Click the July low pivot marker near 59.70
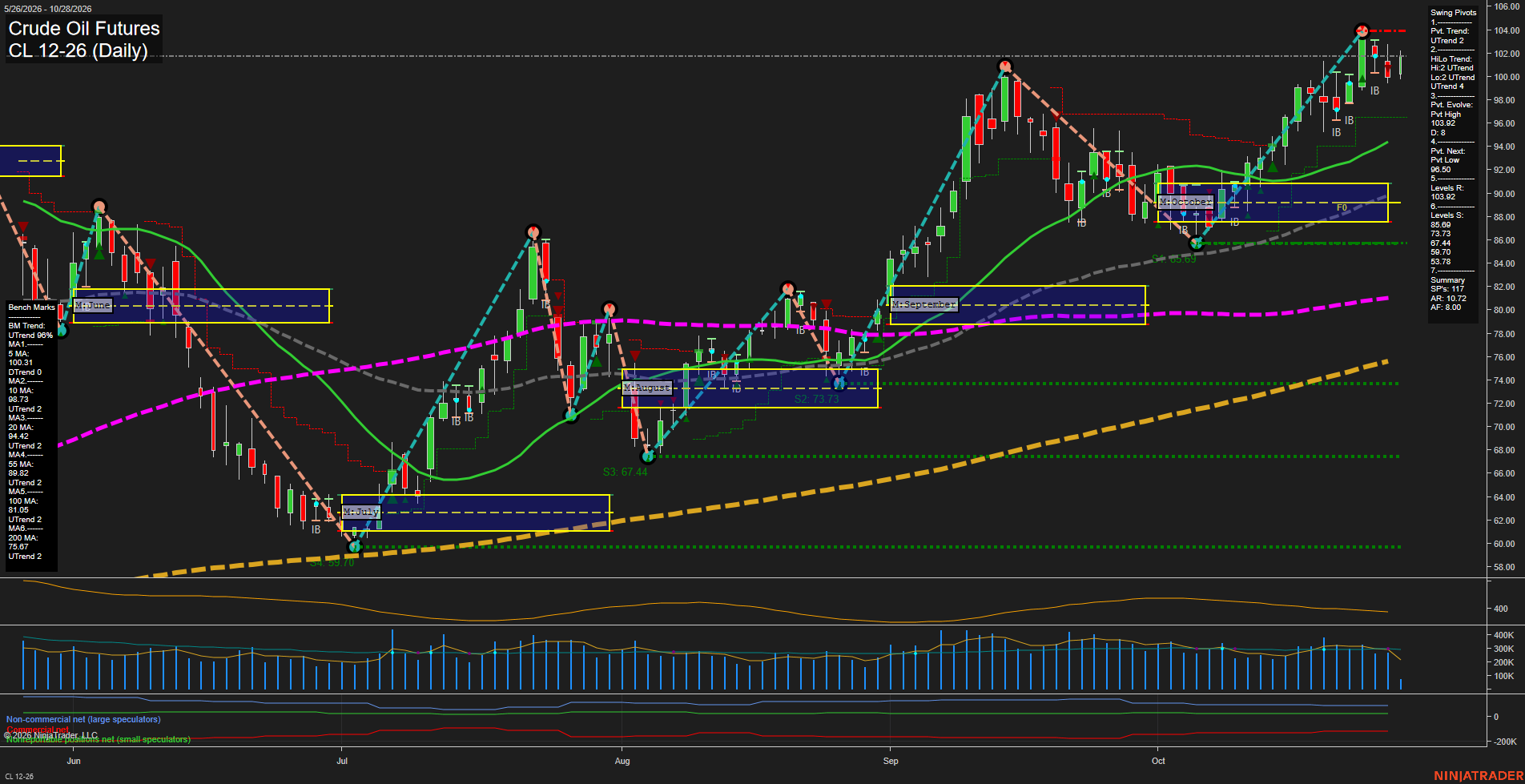Image resolution: width=1525 pixels, height=784 pixels. click(x=354, y=546)
